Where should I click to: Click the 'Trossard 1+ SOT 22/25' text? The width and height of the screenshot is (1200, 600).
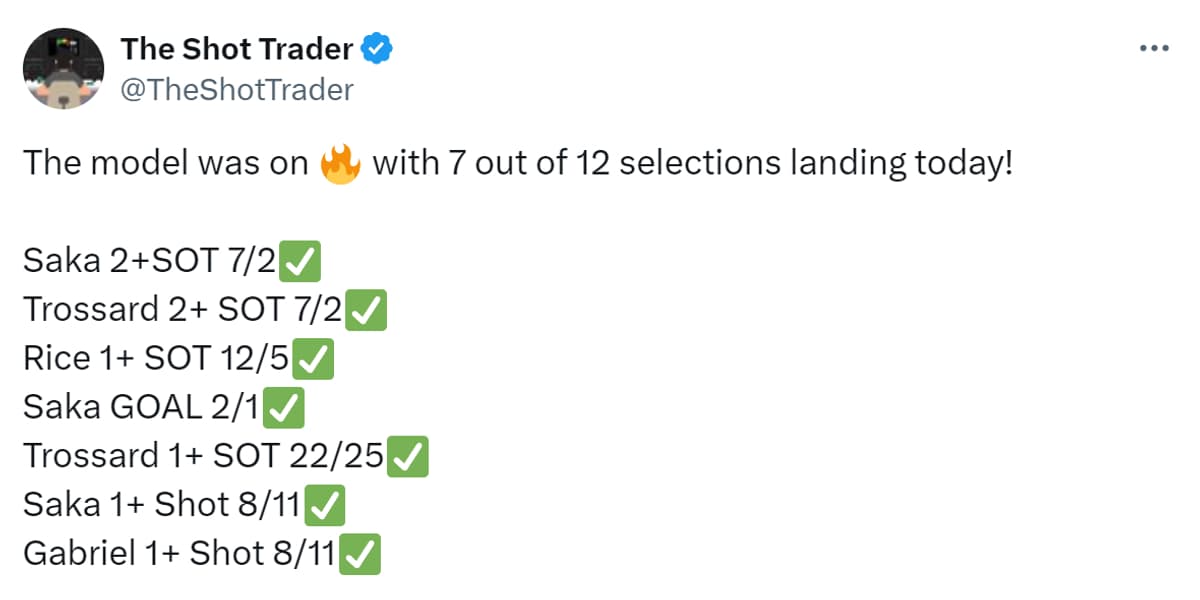pos(204,457)
